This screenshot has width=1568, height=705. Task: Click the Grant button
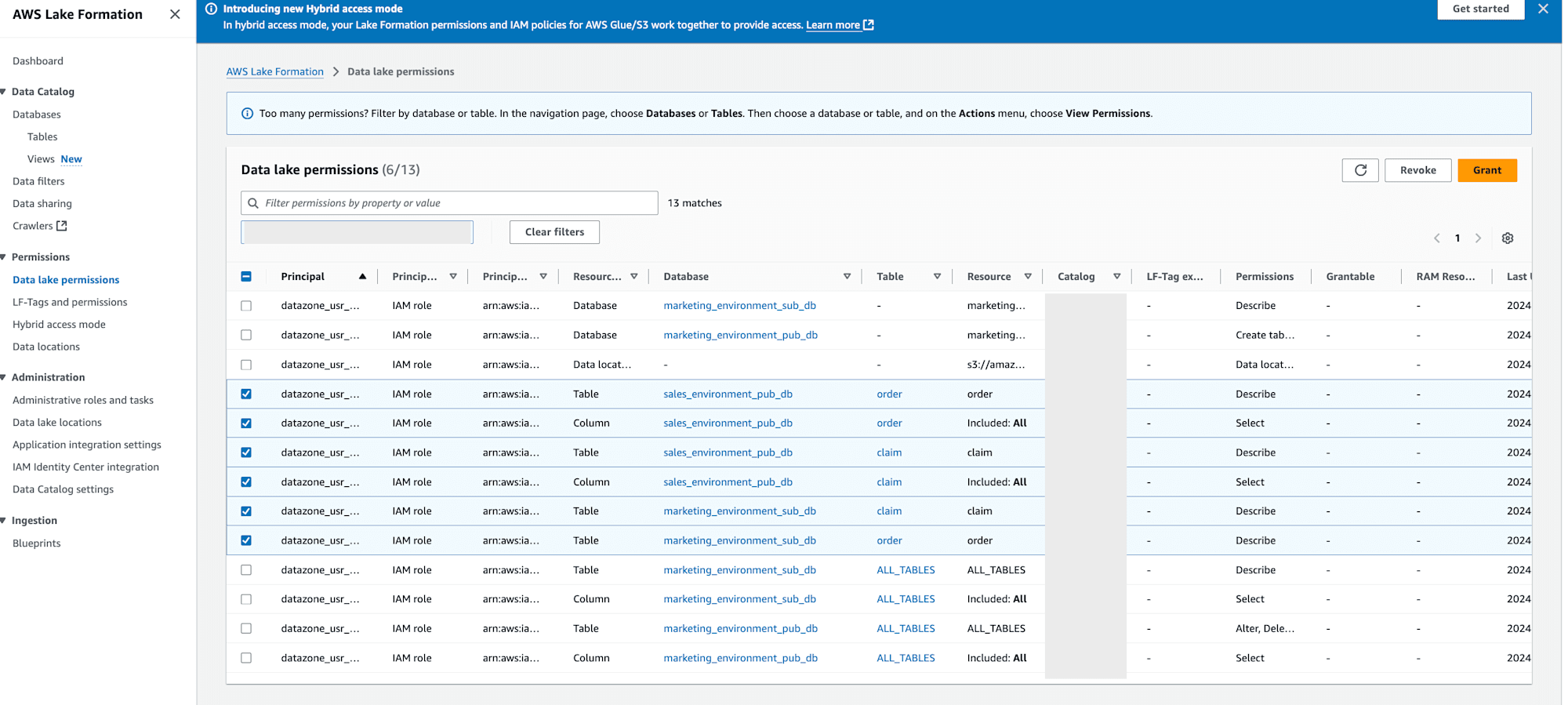[x=1487, y=170]
